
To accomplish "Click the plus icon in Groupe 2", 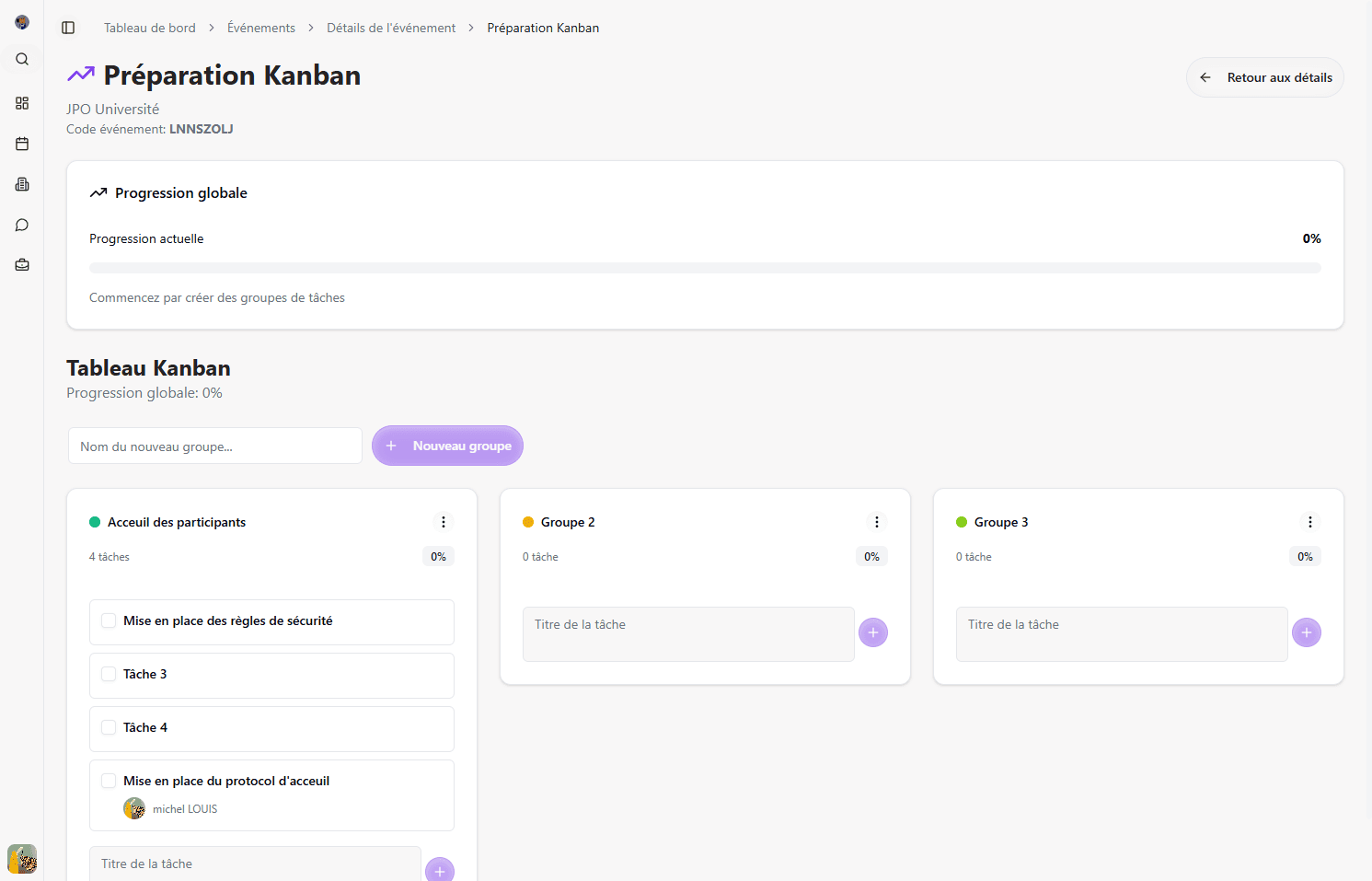I will pos(872,632).
